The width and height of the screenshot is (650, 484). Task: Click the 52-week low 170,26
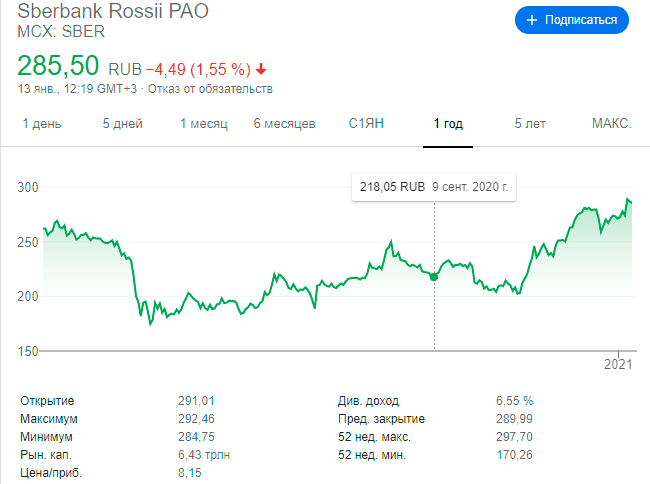click(514, 455)
